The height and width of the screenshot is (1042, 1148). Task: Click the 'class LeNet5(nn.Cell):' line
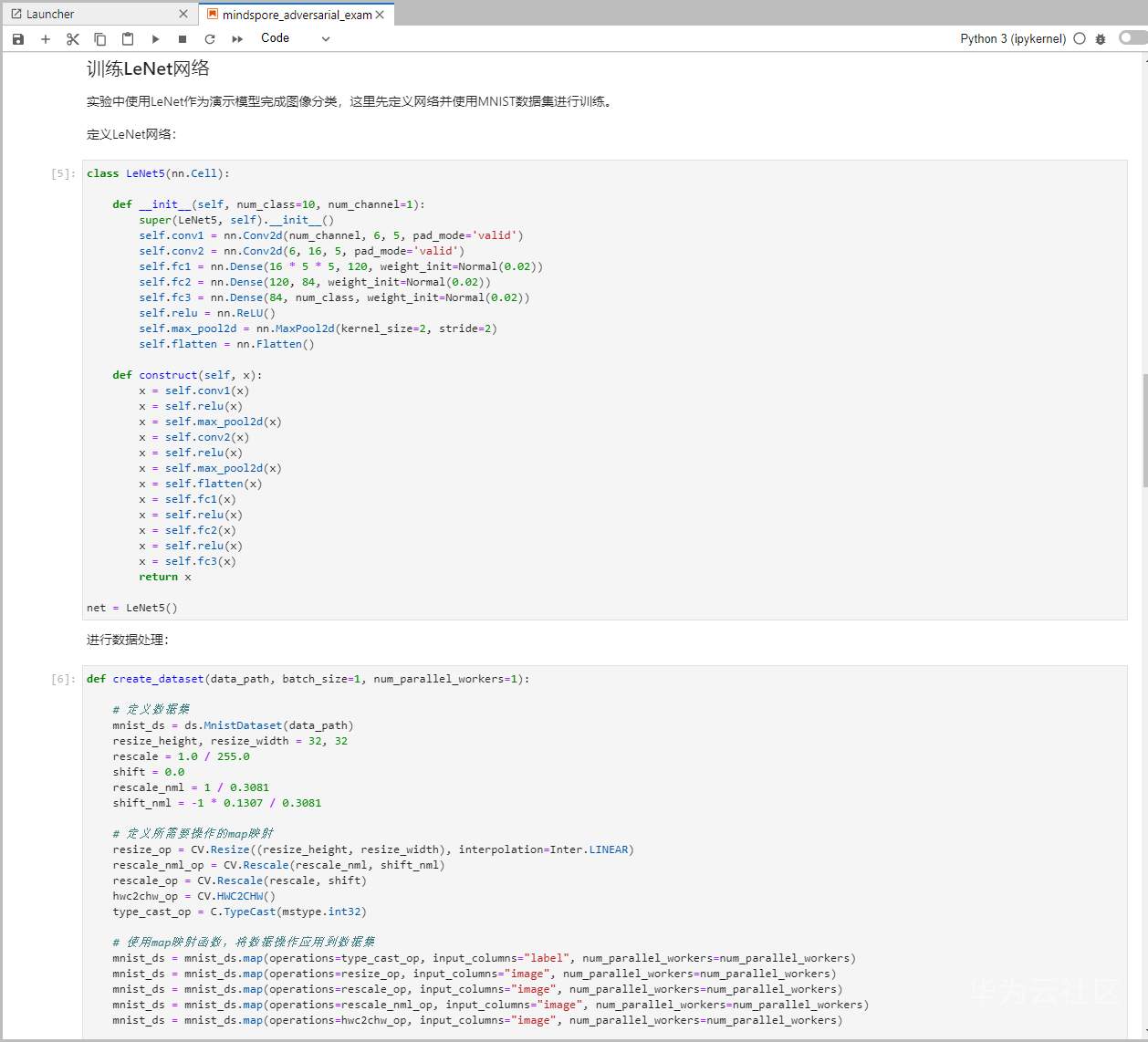pyautogui.click(x=159, y=173)
